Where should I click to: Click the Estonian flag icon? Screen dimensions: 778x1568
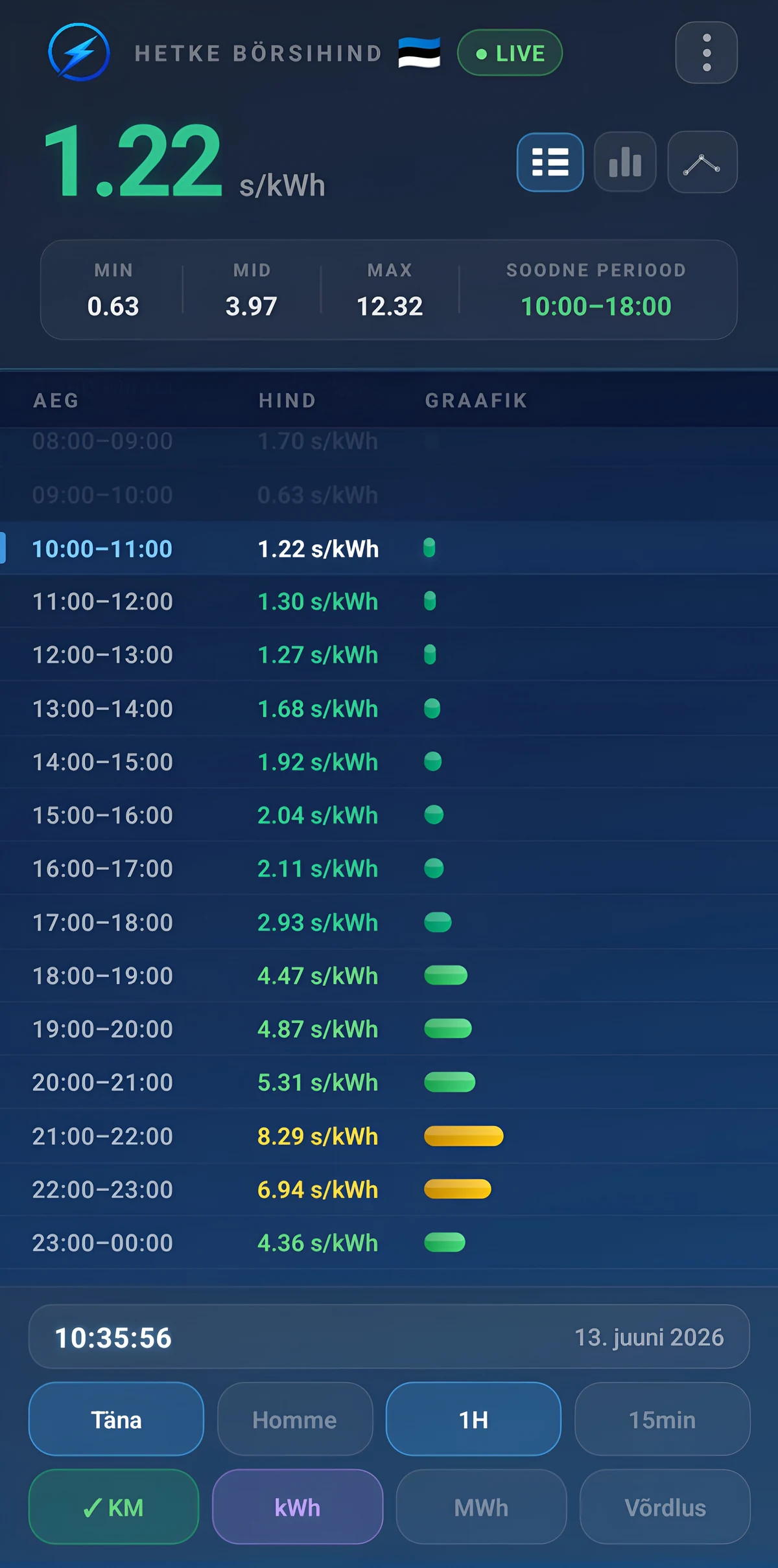419,52
